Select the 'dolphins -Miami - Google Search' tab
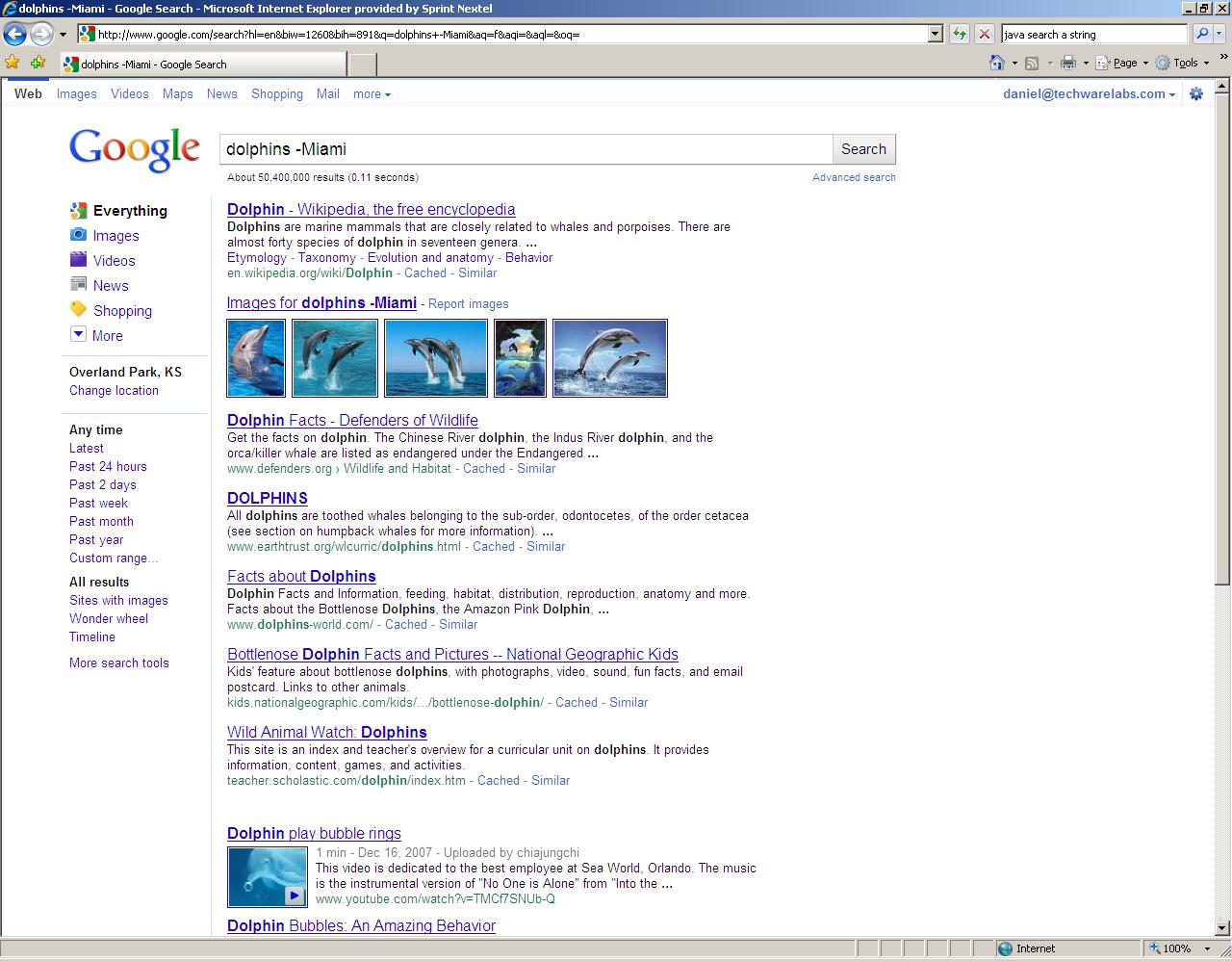This screenshot has height=961, width=1232. 202,65
